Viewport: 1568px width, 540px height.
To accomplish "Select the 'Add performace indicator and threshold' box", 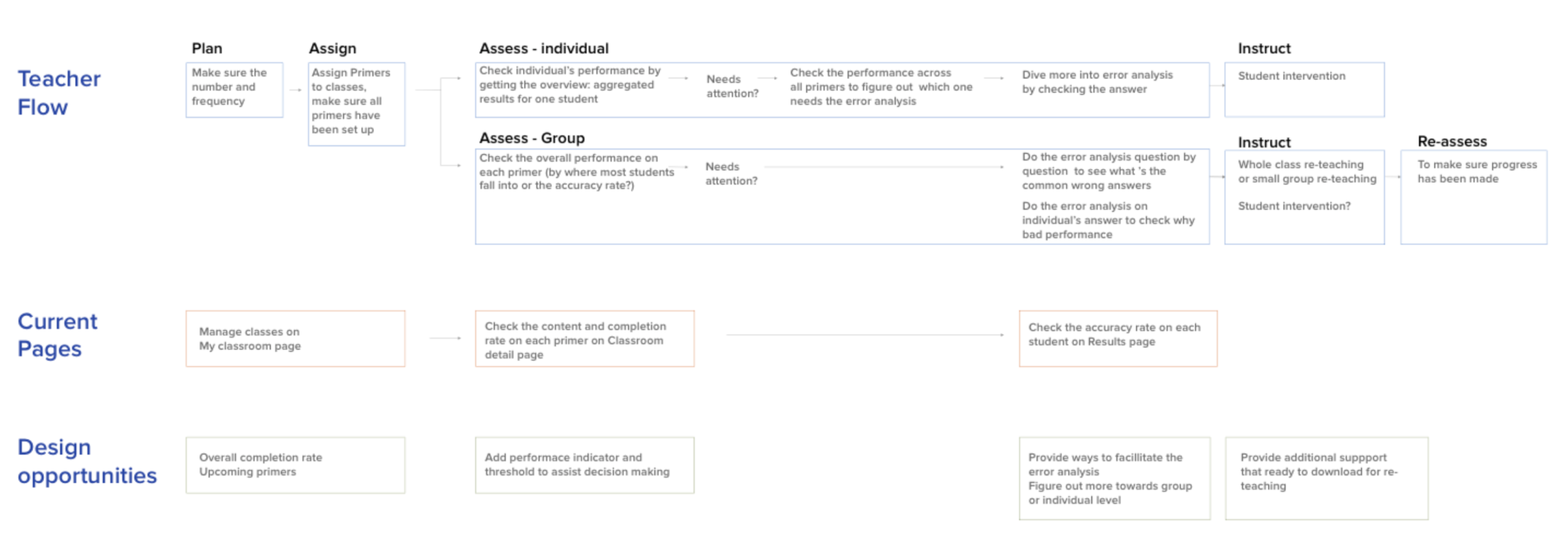I will [x=584, y=465].
